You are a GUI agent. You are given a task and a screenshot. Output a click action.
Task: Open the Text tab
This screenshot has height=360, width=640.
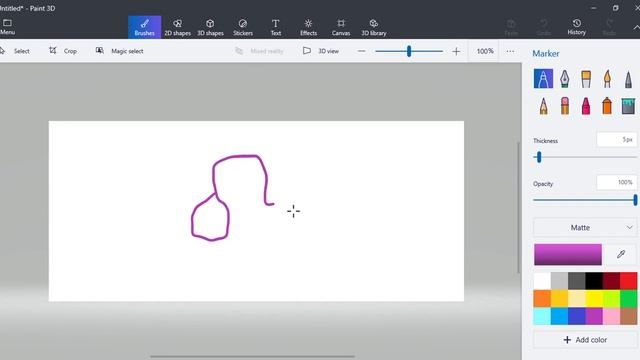click(276, 27)
